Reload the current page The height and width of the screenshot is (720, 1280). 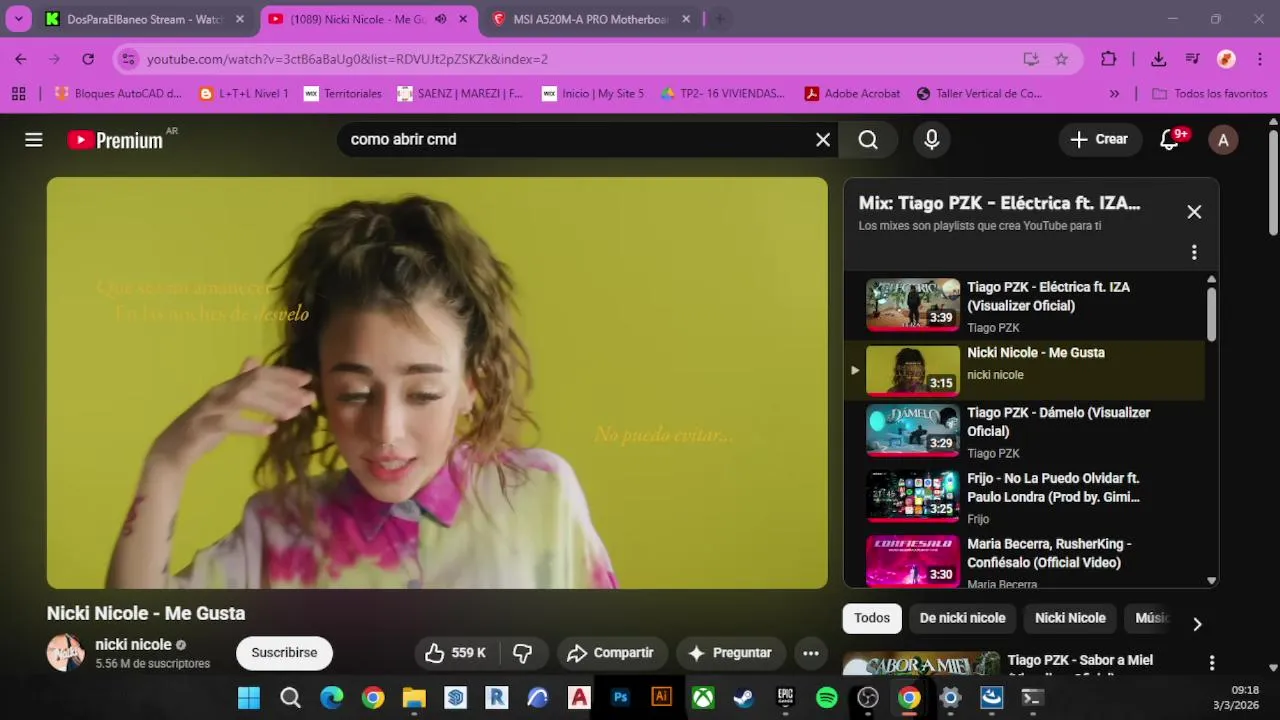(x=88, y=59)
